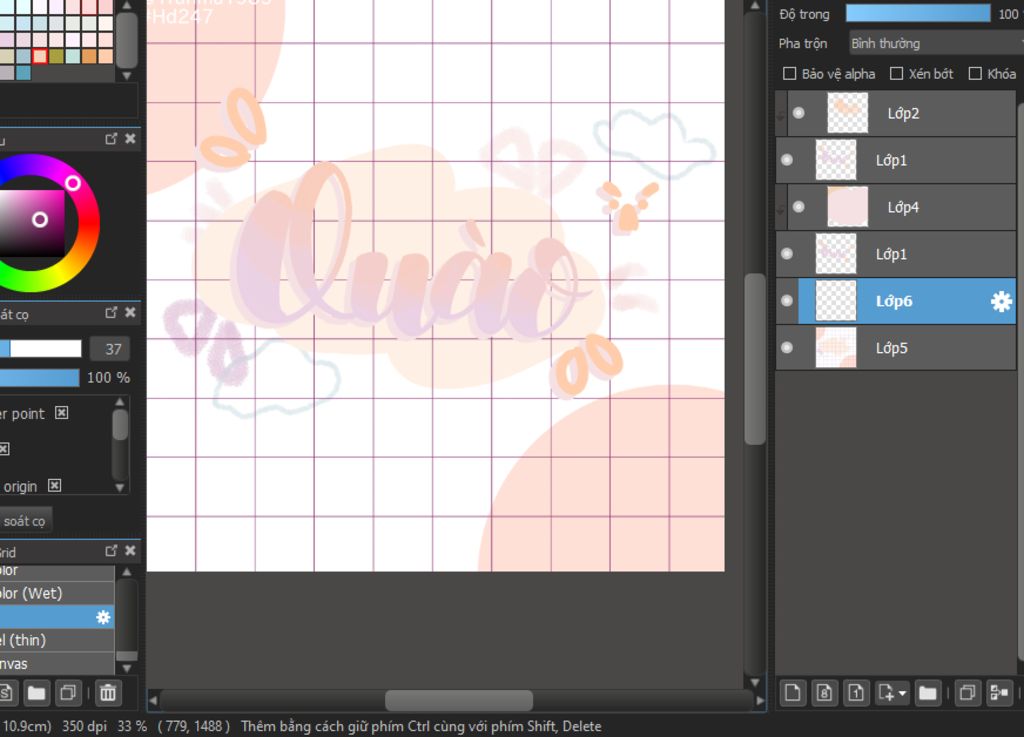Toggle visibility of Lớp6 layer
Image resolution: width=1024 pixels, height=737 pixels.
pos(787,301)
